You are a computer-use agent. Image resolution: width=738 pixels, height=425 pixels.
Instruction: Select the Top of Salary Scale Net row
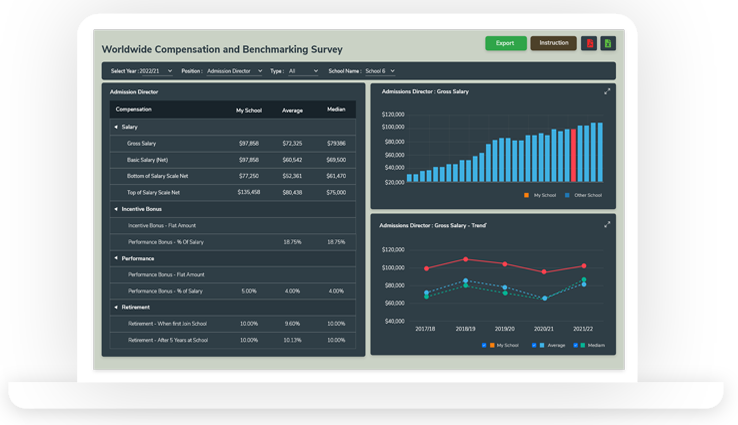tap(233, 192)
